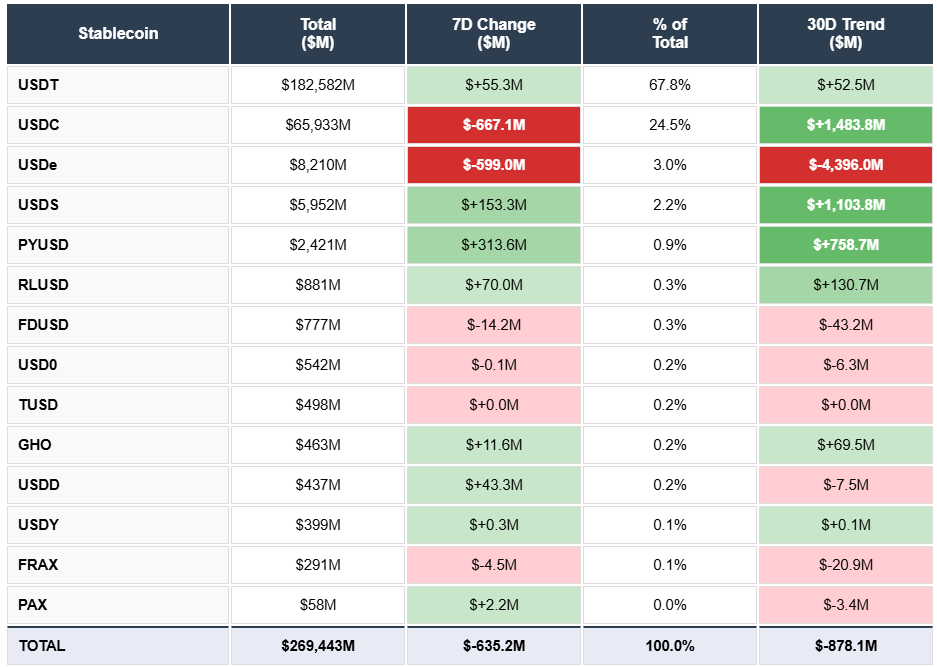Click the 67.8% share cell for USDT
The image size is (937, 667).
[668, 85]
